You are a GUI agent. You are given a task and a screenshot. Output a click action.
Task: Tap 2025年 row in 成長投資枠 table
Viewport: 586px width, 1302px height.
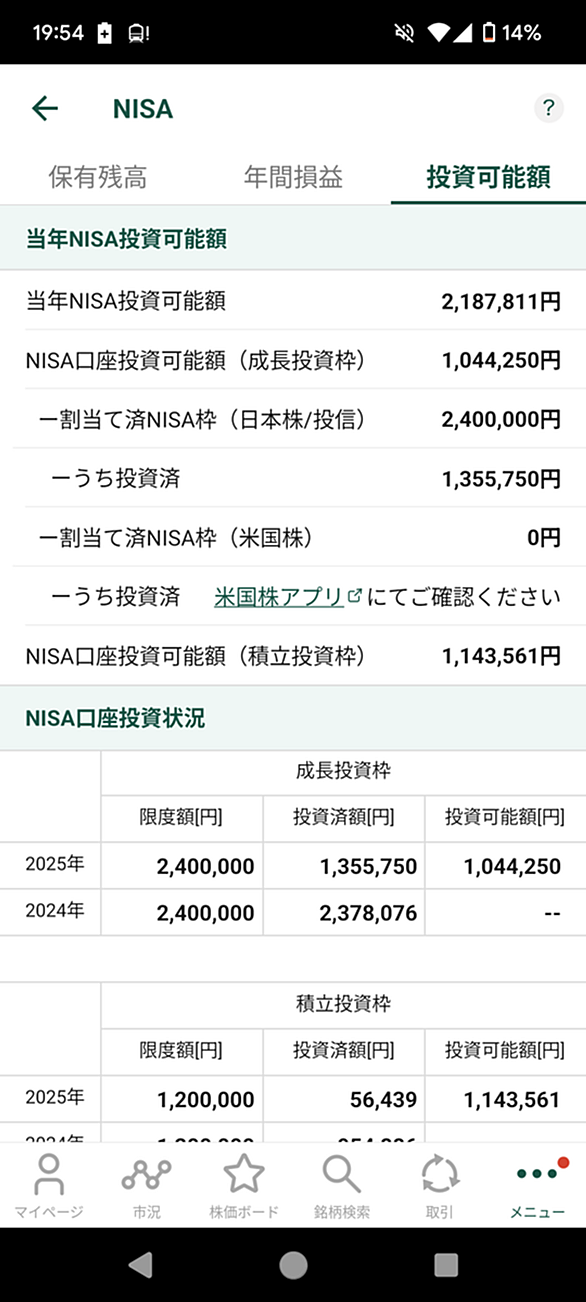point(293,866)
